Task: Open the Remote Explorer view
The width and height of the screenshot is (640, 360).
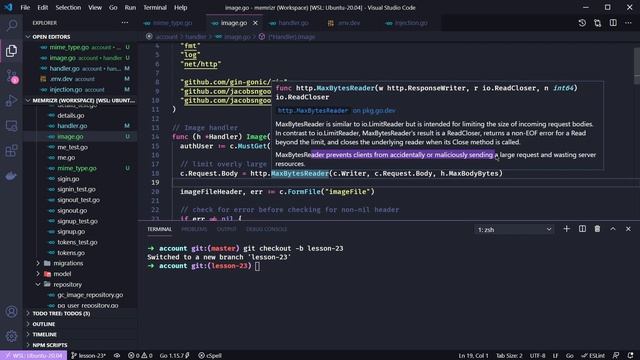Action: click(11, 126)
